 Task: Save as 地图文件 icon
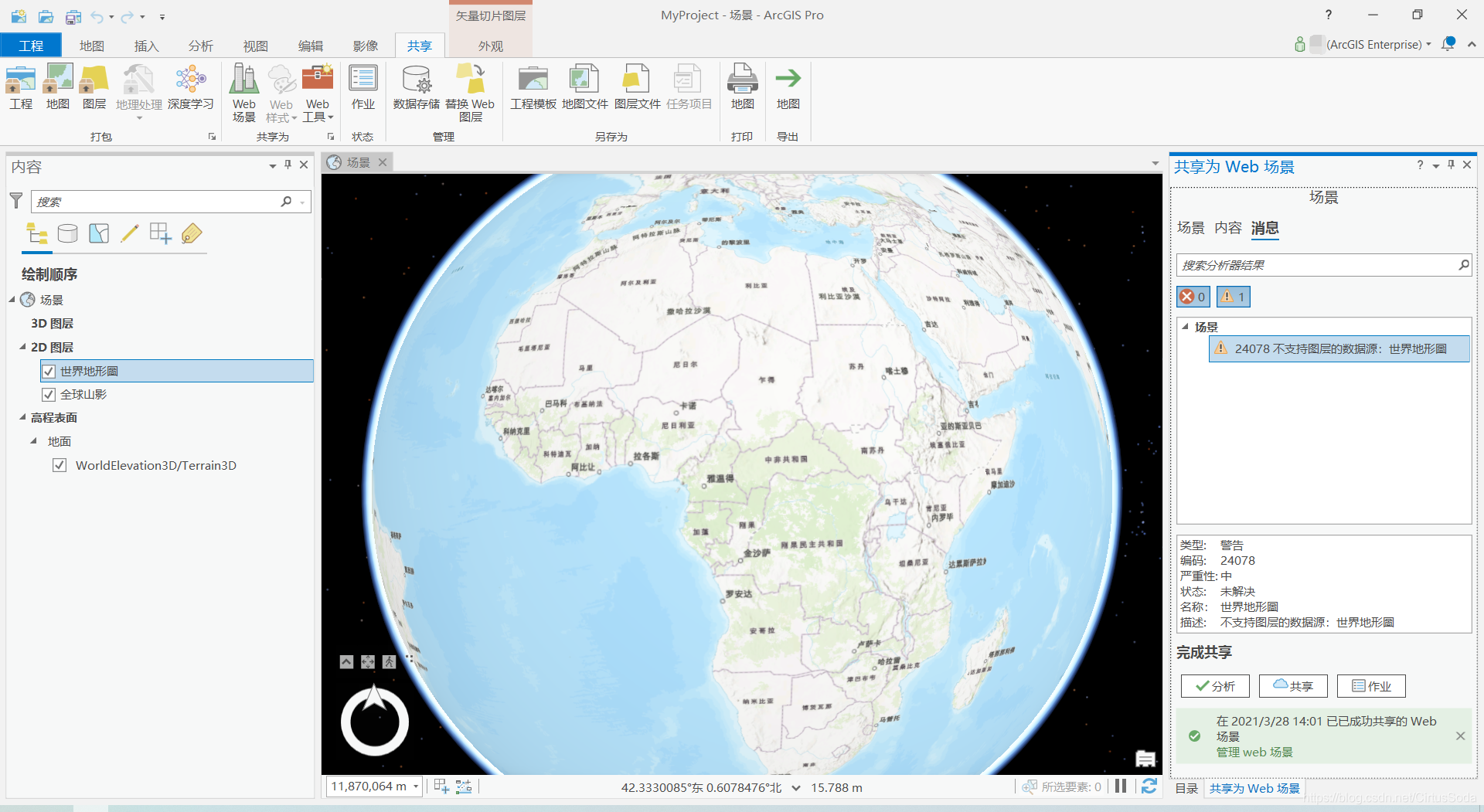coord(585,87)
